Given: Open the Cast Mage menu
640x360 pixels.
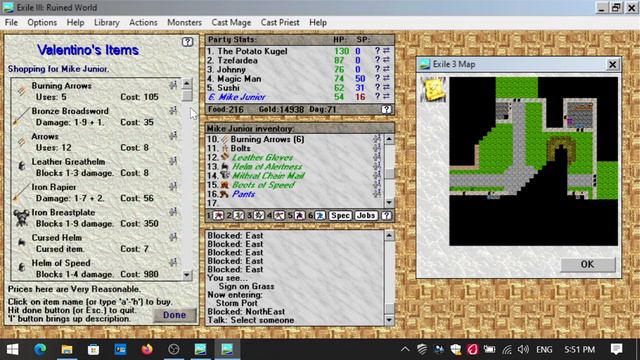Looking at the screenshot, I should [231, 22].
